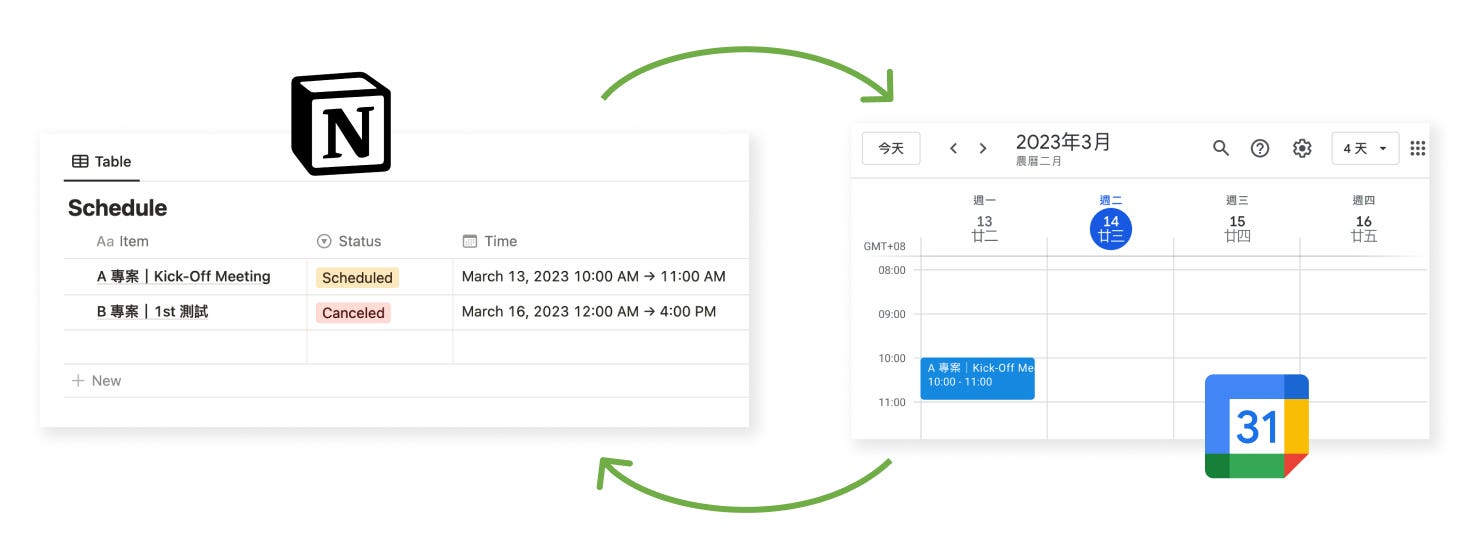Click the 今天 (Today) button

coord(891,148)
